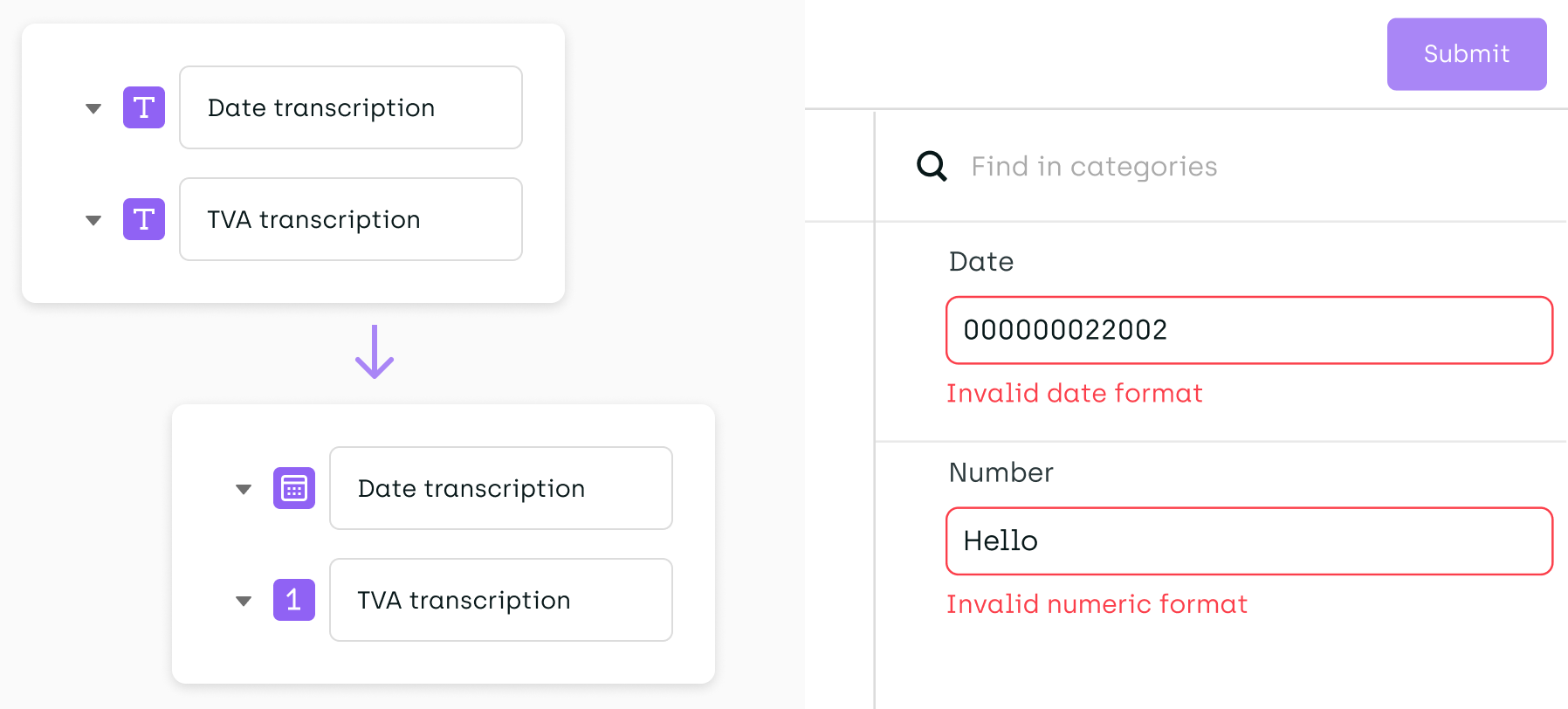Edit the top TVA transcription name box
Image resolution: width=1568 pixels, height=709 pixels.
[x=351, y=219]
